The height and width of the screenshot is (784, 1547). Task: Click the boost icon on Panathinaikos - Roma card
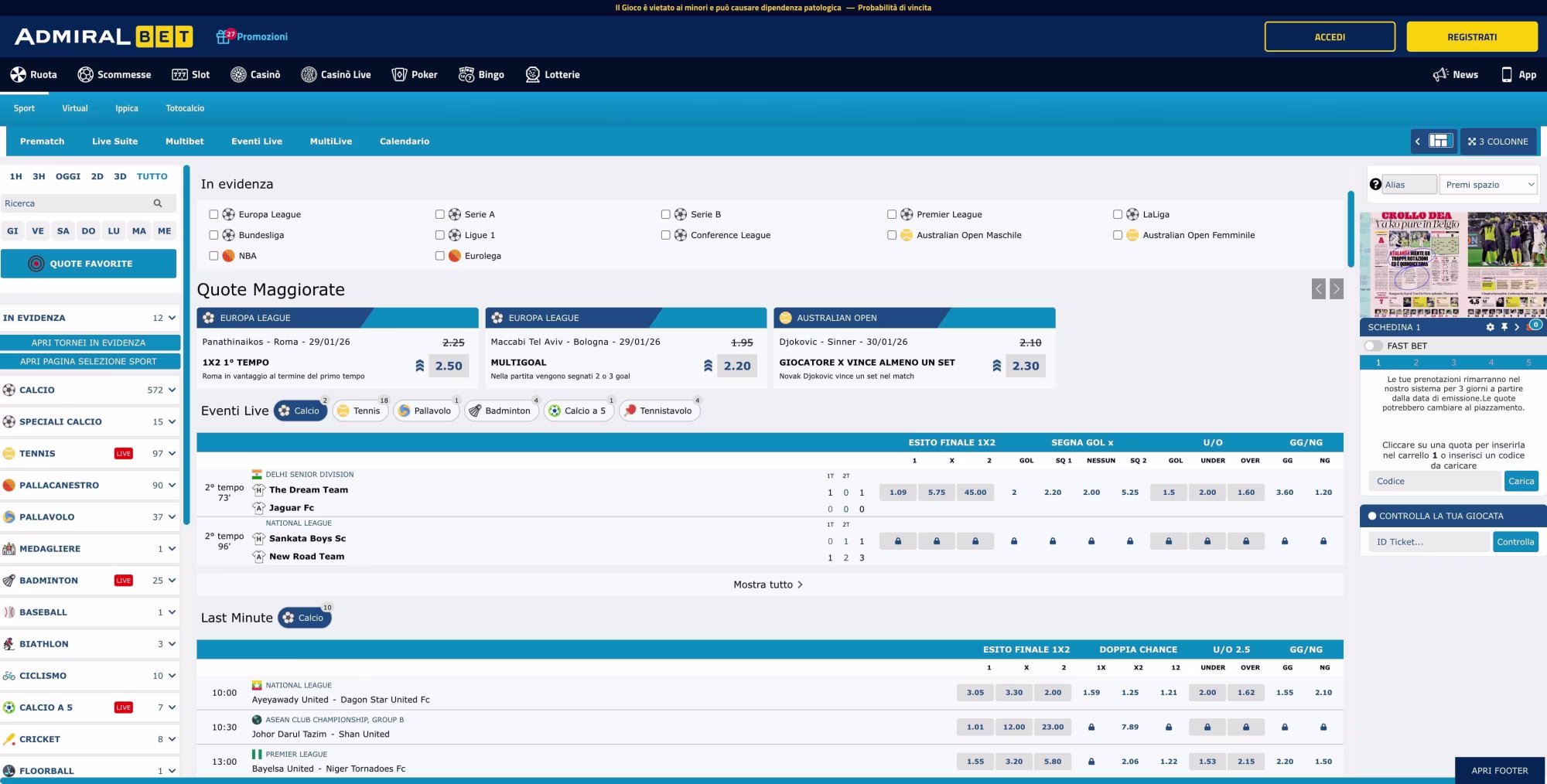(420, 366)
